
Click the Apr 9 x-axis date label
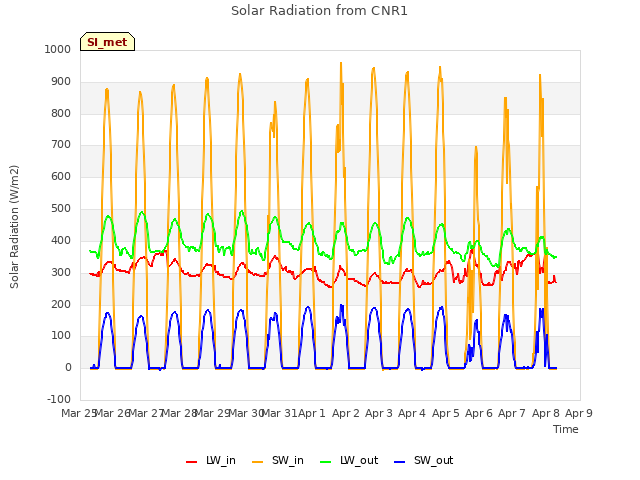[579, 413]
